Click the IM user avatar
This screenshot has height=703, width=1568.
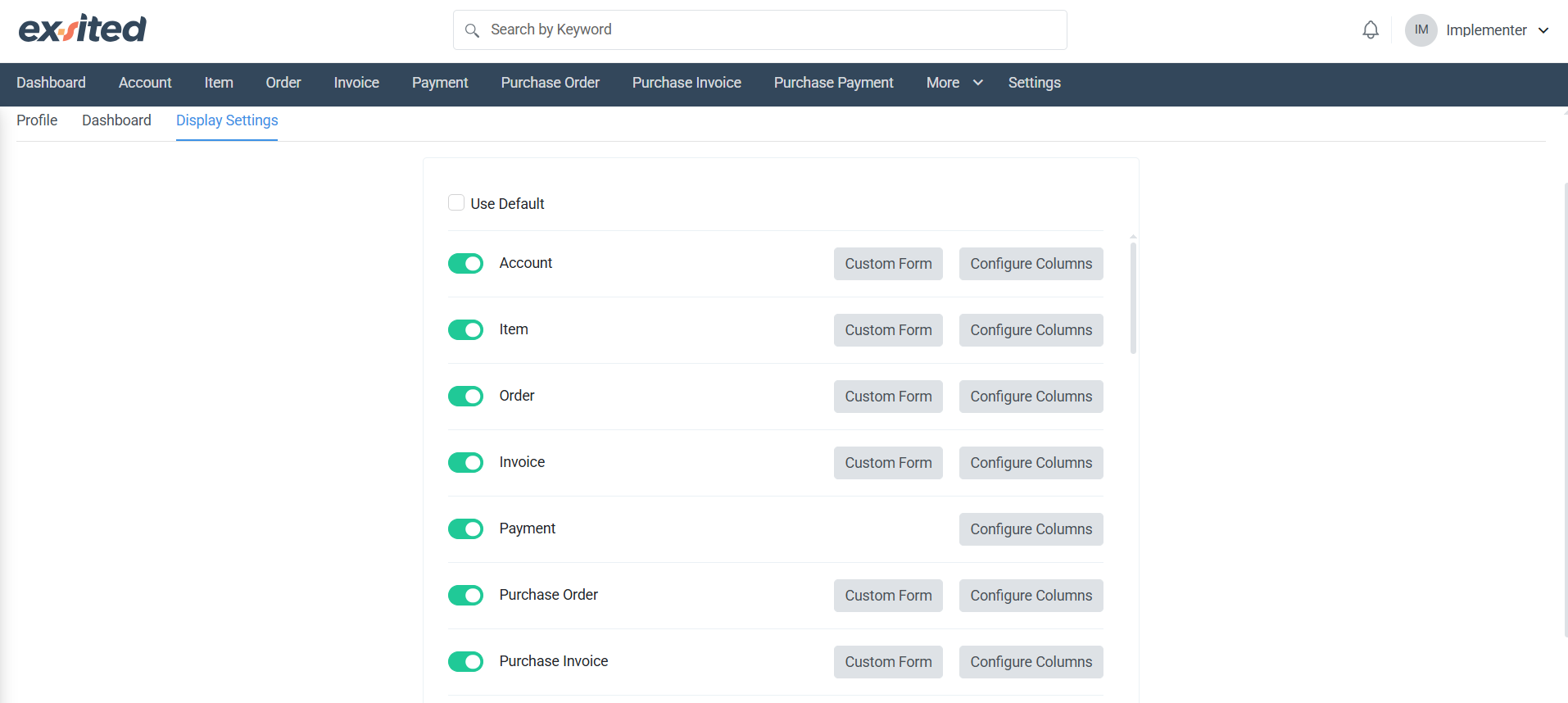tap(1421, 30)
